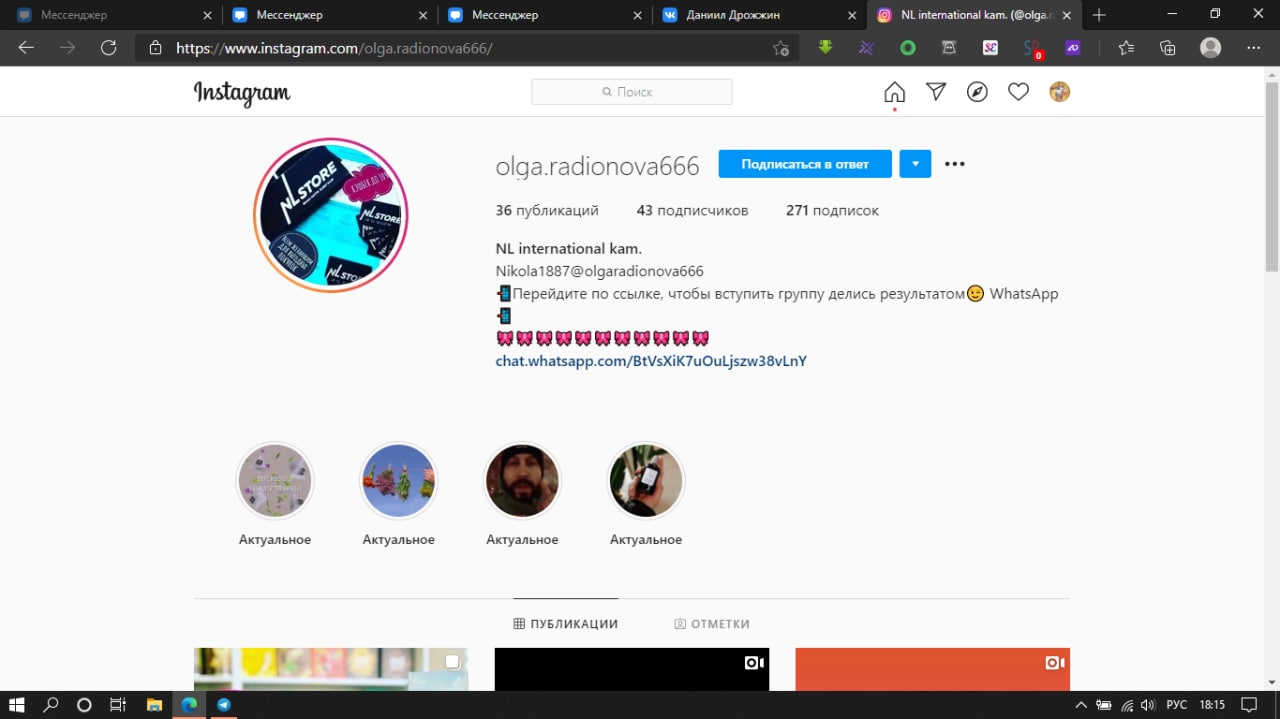Open the Explore compass icon

[x=977, y=92]
